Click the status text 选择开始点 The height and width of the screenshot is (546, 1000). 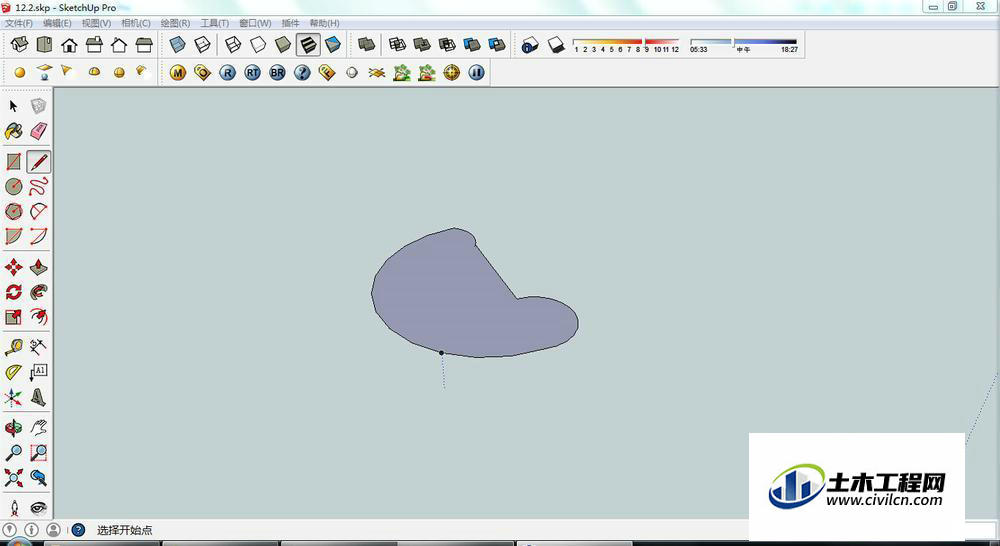[x=124, y=530]
